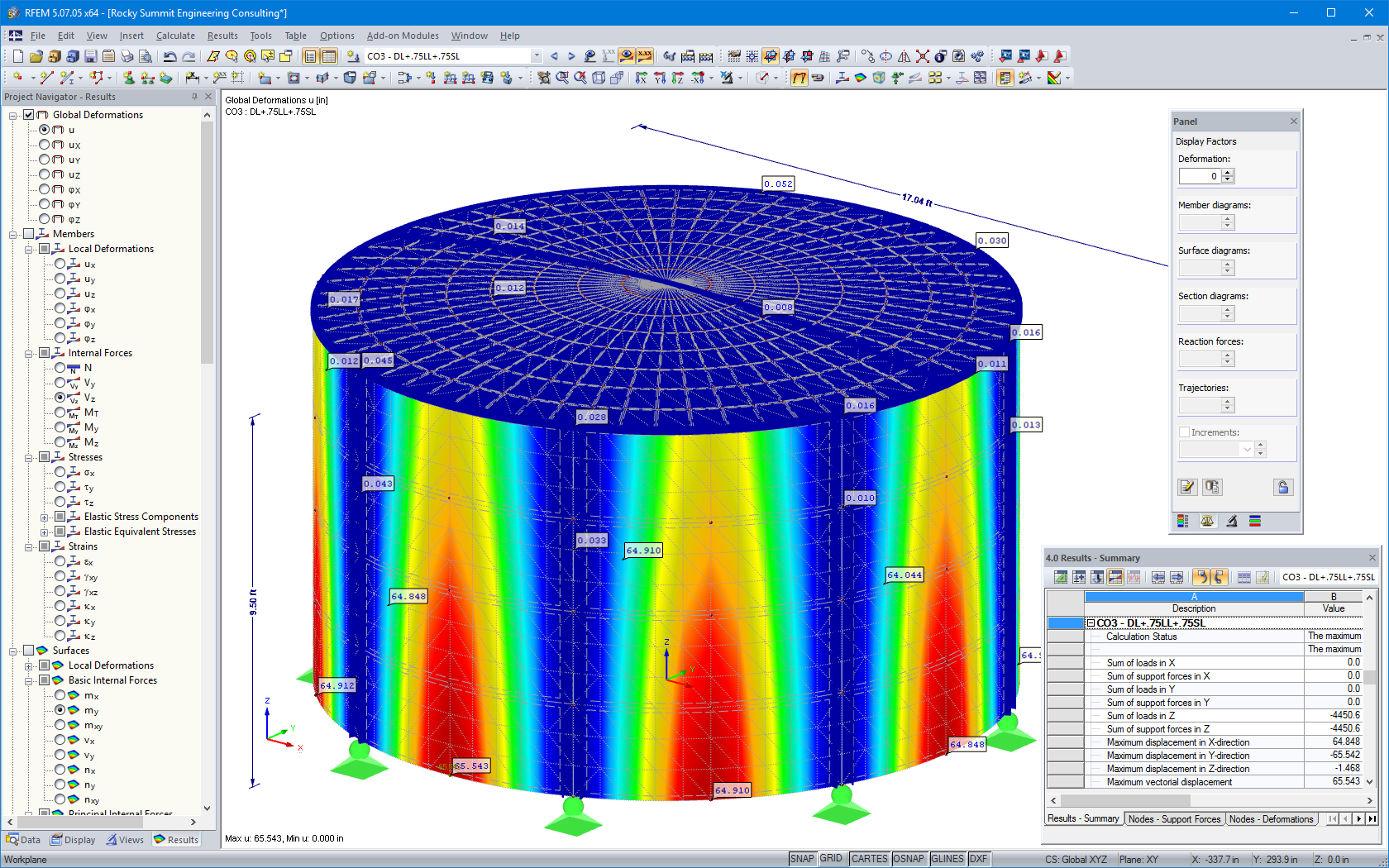Switch to the Display navigator tab
Image resolution: width=1389 pixels, height=868 pixels.
[x=73, y=840]
